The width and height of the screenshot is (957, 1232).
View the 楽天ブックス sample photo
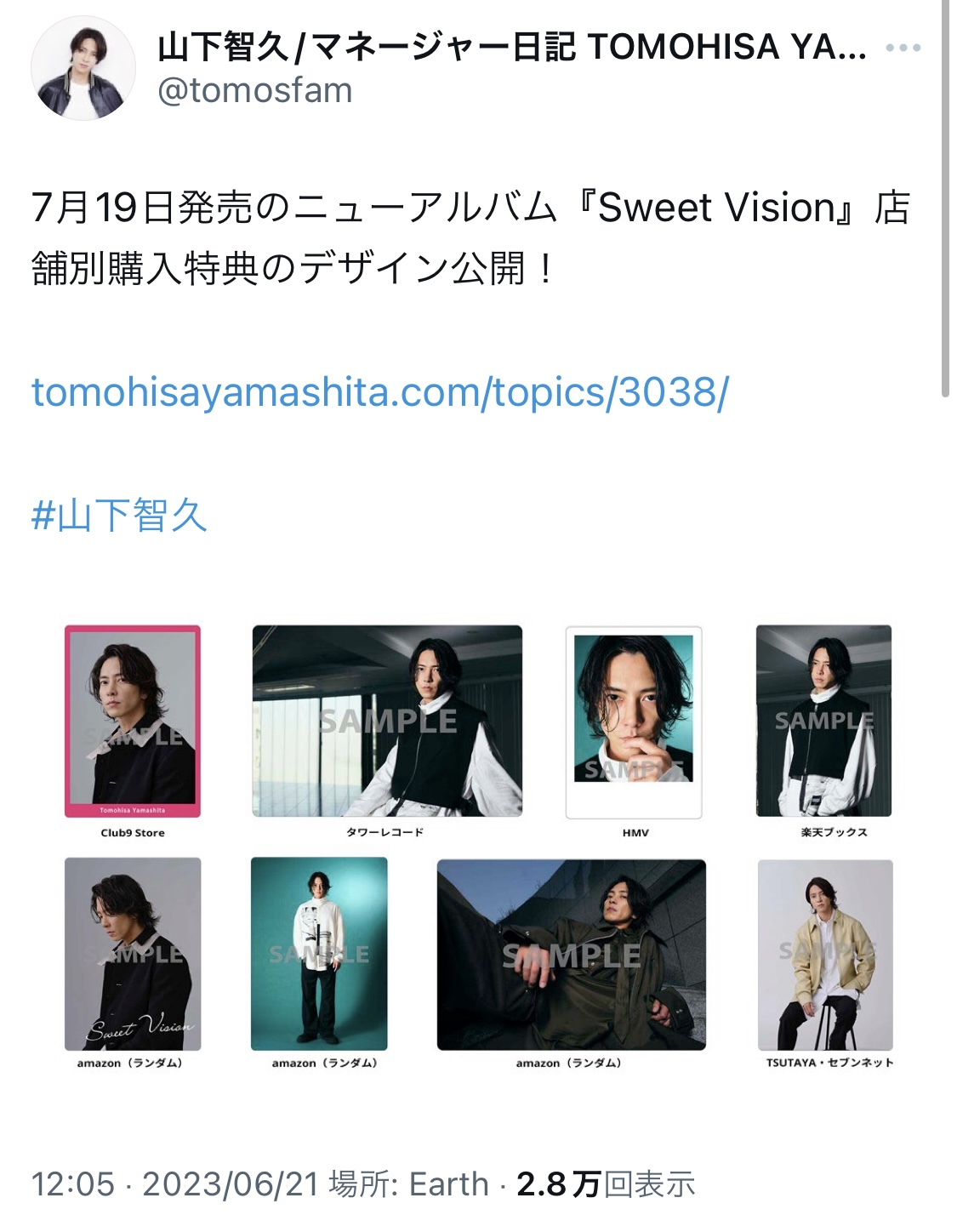[824, 721]
